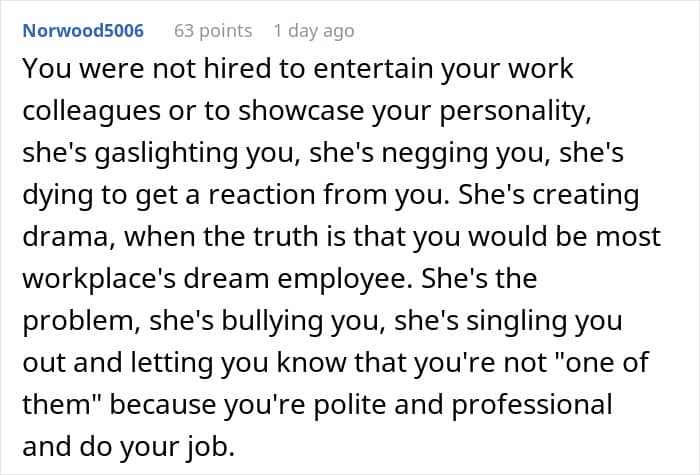Click the word showcase in the comment
This screenshot has height=475, width=700.
301,111
